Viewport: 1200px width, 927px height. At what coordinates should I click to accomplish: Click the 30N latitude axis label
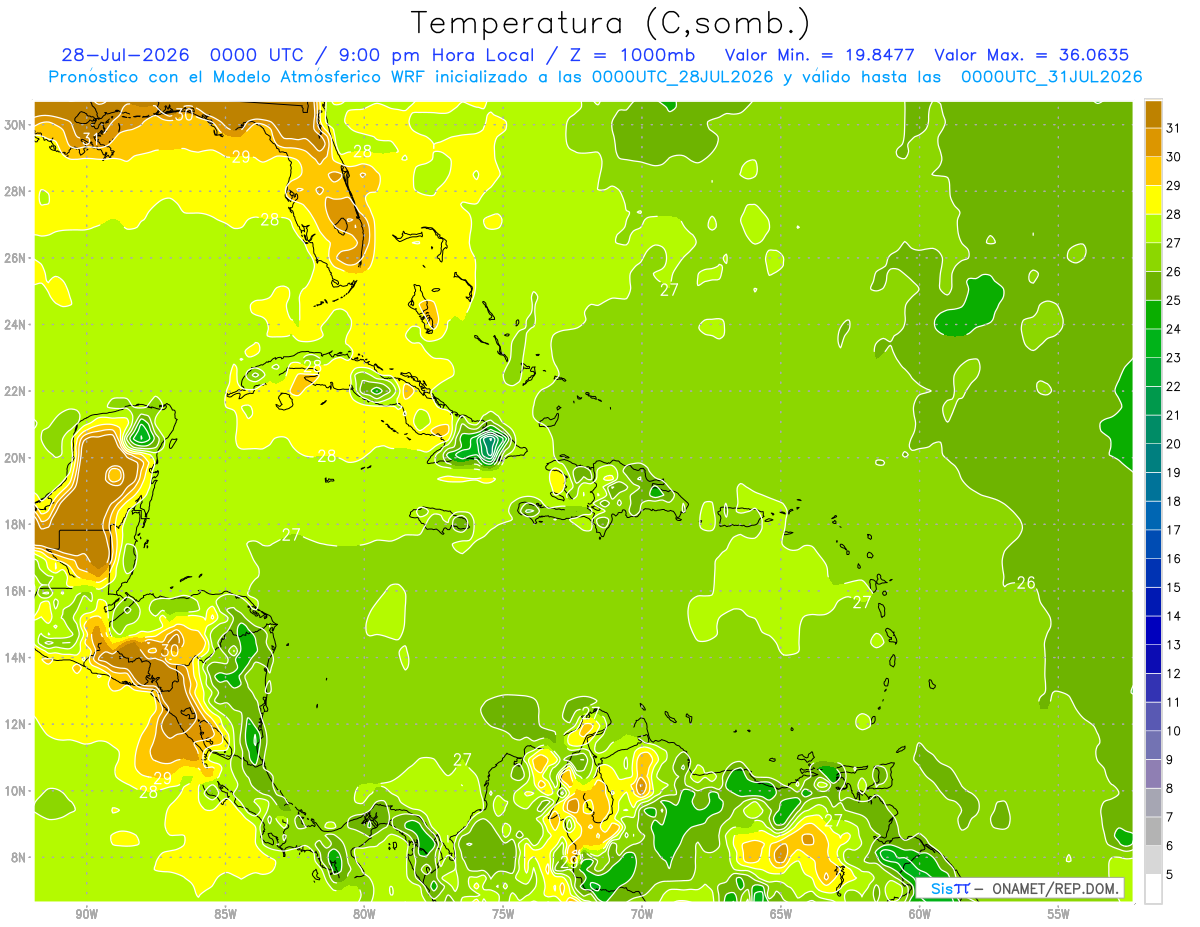coord(17,124)
